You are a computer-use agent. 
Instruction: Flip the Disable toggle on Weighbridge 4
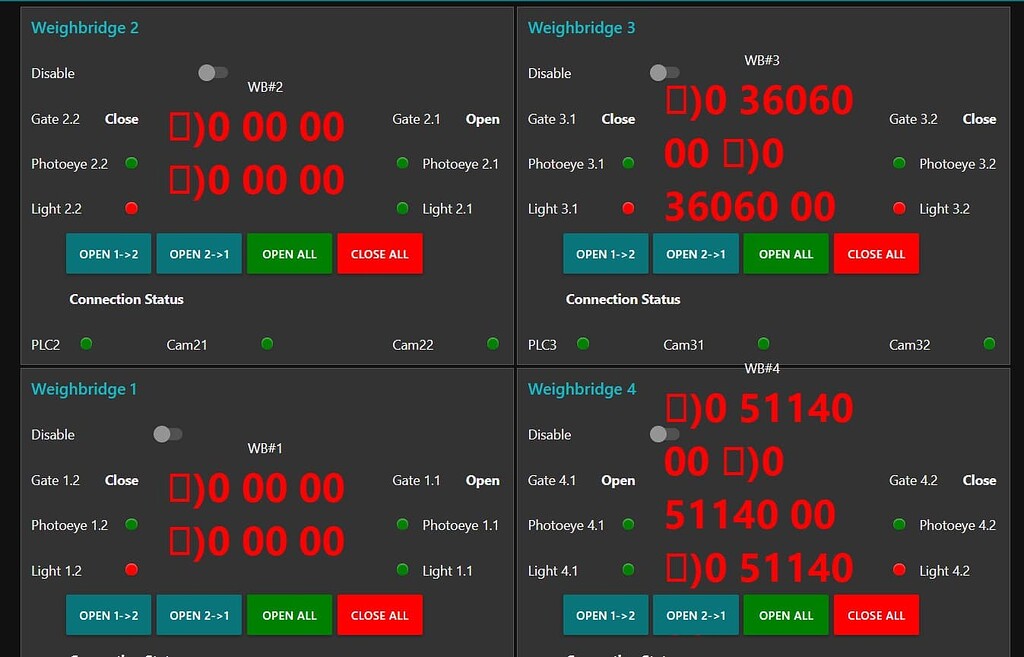[663, 433]
